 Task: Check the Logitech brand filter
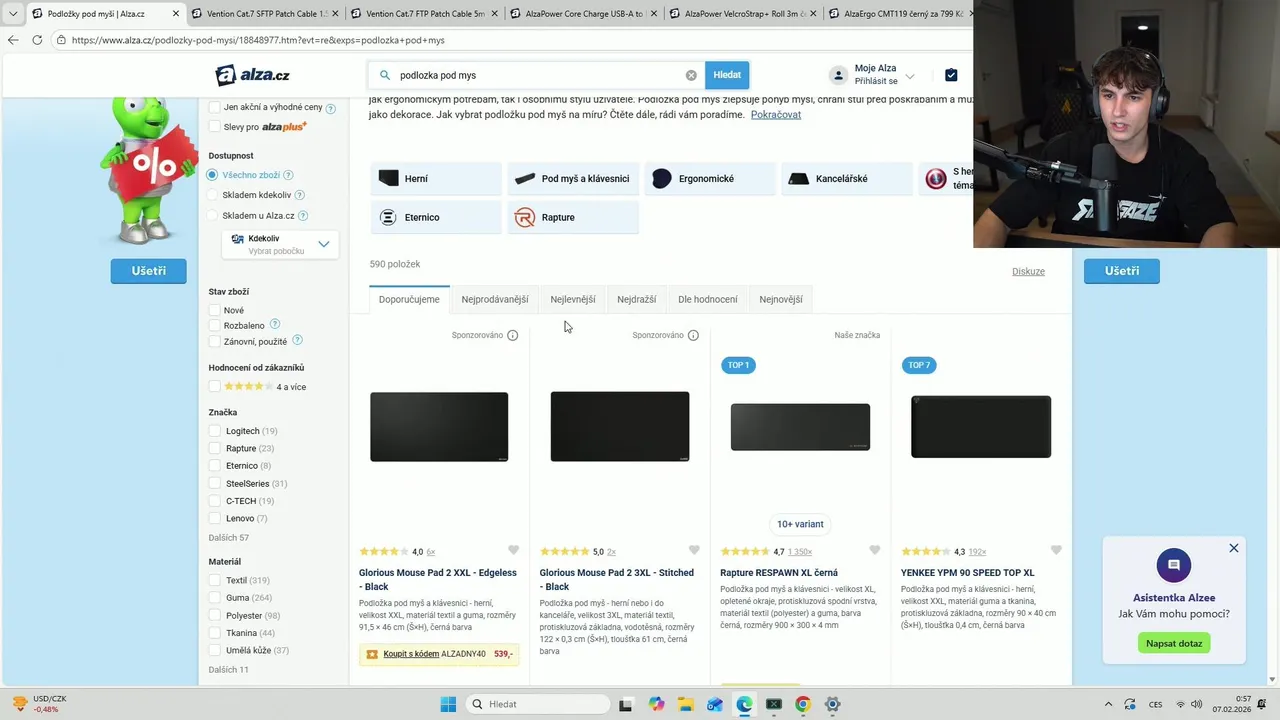(x=214, y=431)
